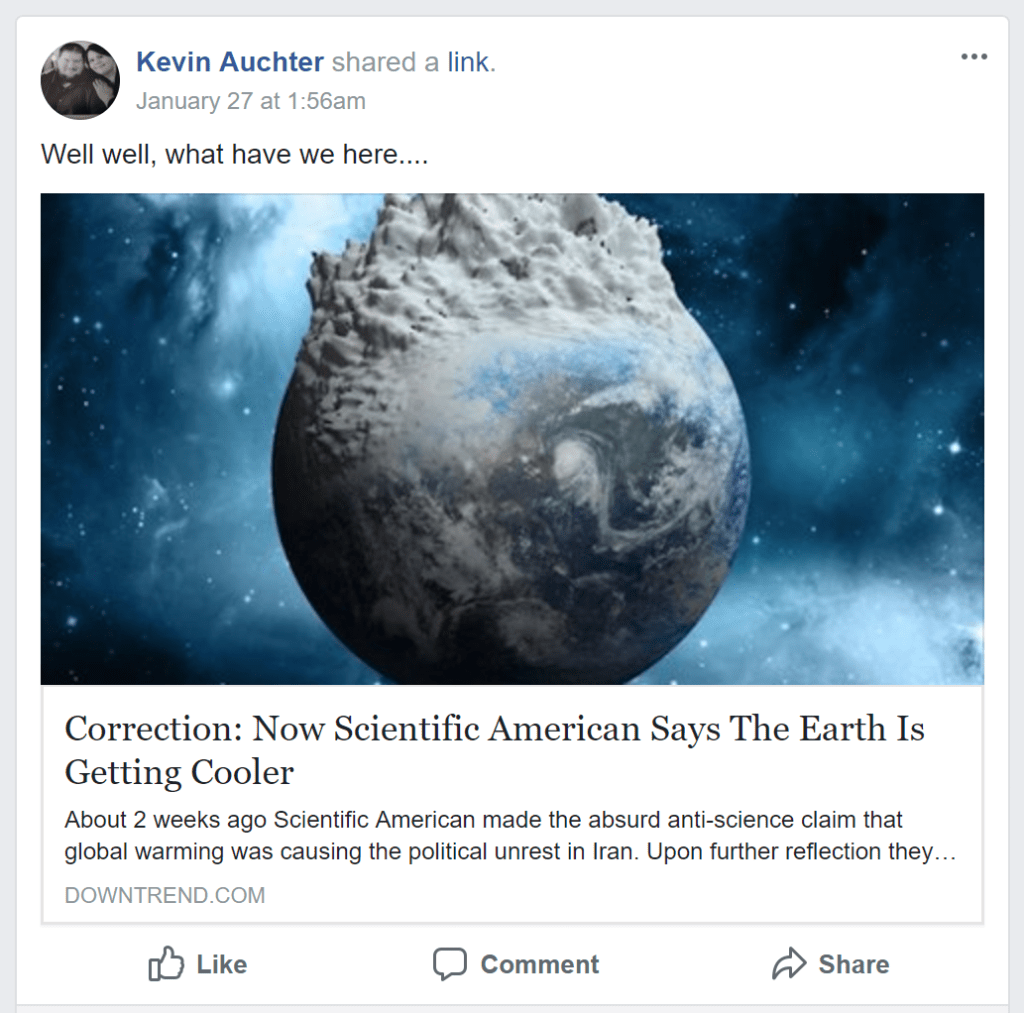Open Kevin Auchter's profile picture
Screen dimensions: 1024x1013
[80, 80]
